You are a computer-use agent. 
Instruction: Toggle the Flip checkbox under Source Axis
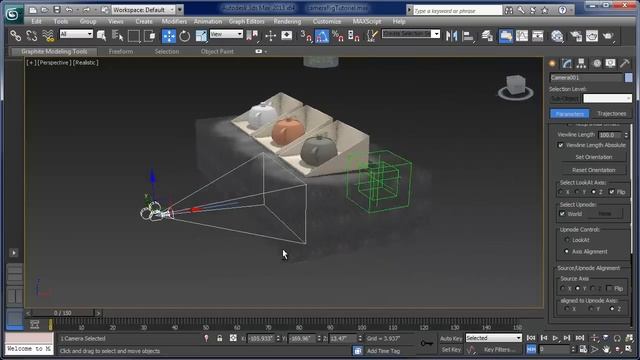[x=609, y=289]
